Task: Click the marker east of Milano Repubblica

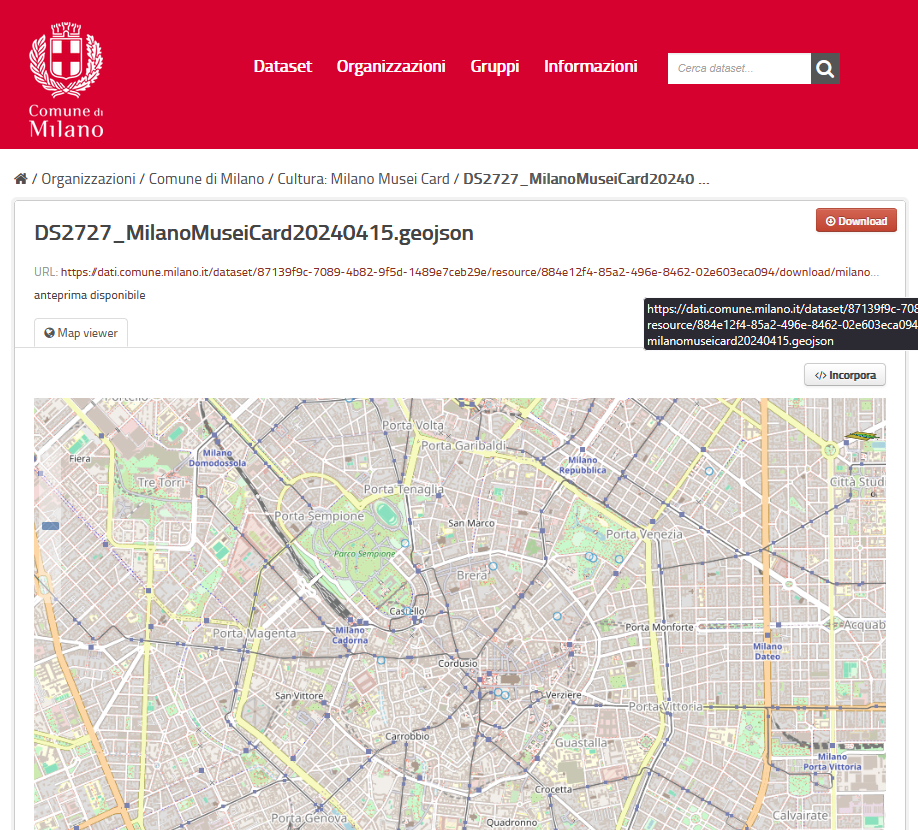Action: (709, 470)
